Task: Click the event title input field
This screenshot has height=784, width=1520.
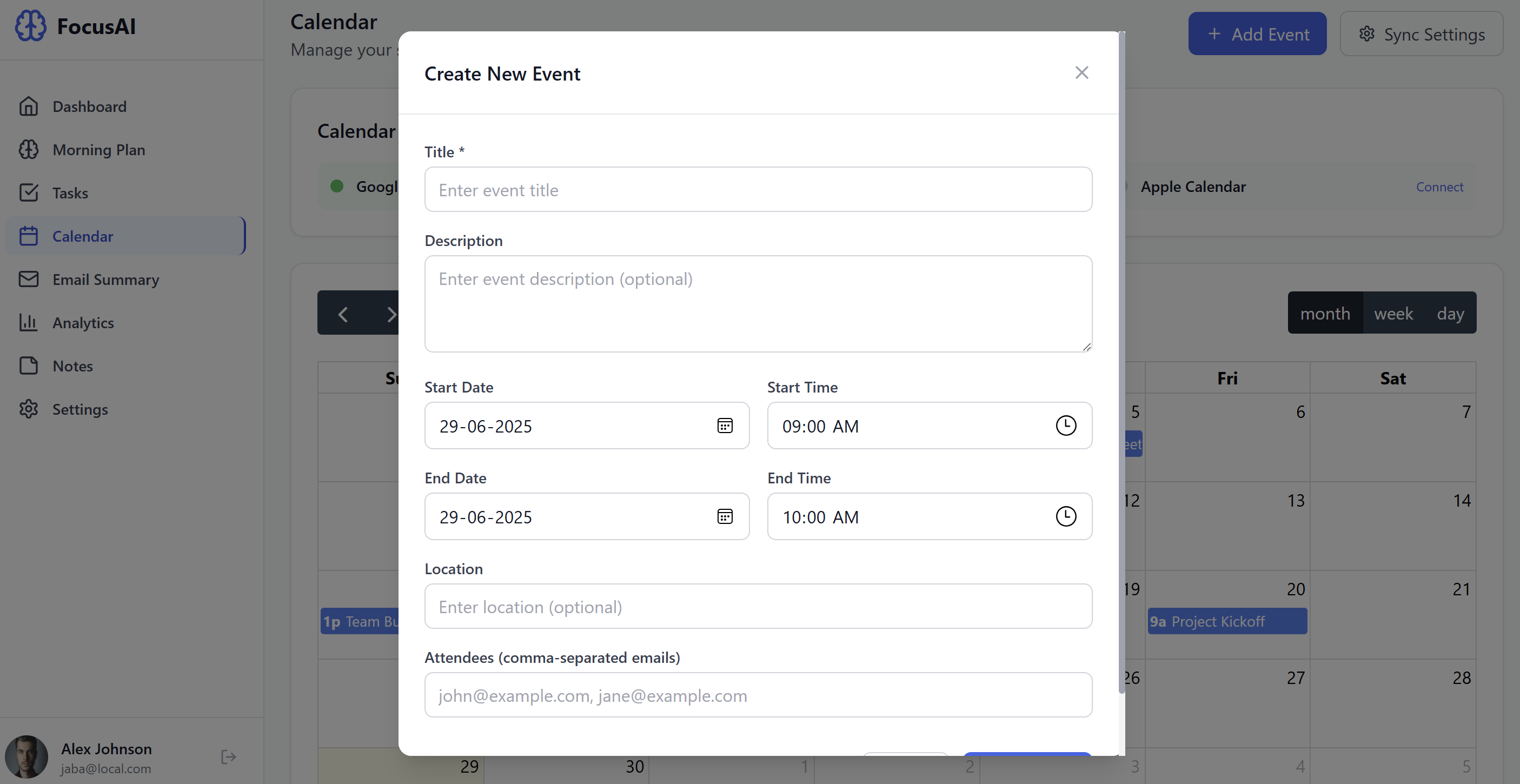Action: tap(758, 189)
